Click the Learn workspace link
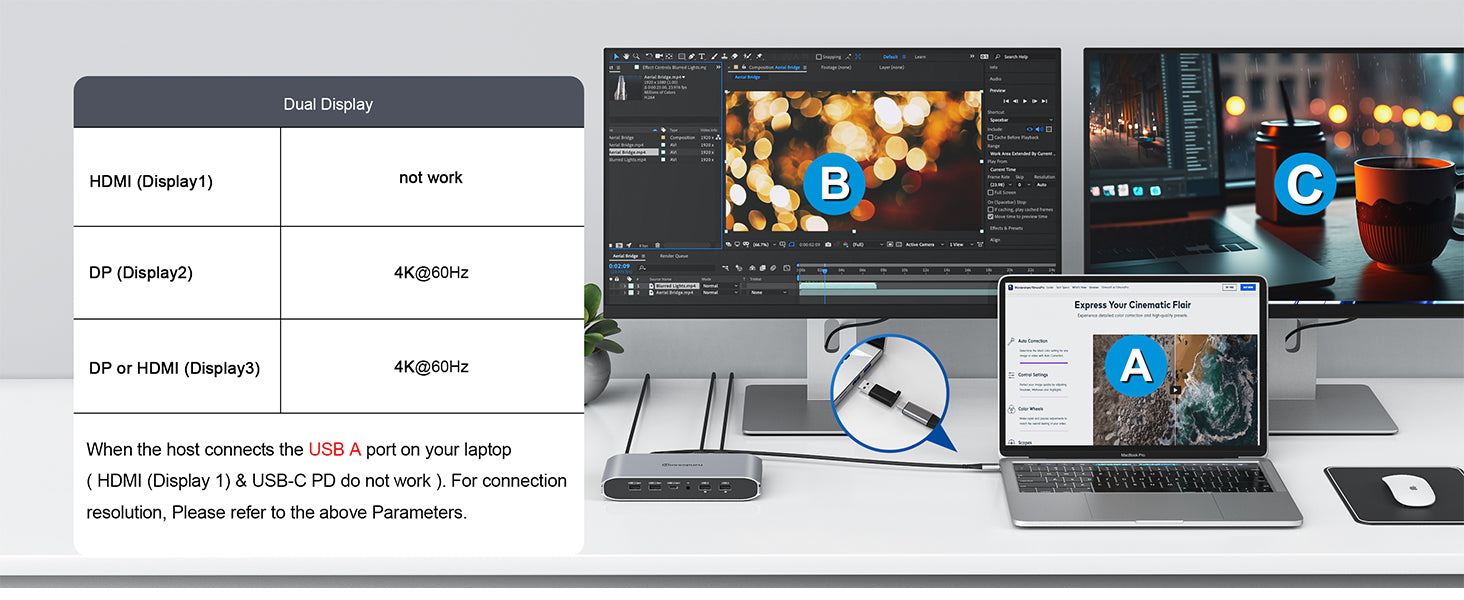 (919, 57)
